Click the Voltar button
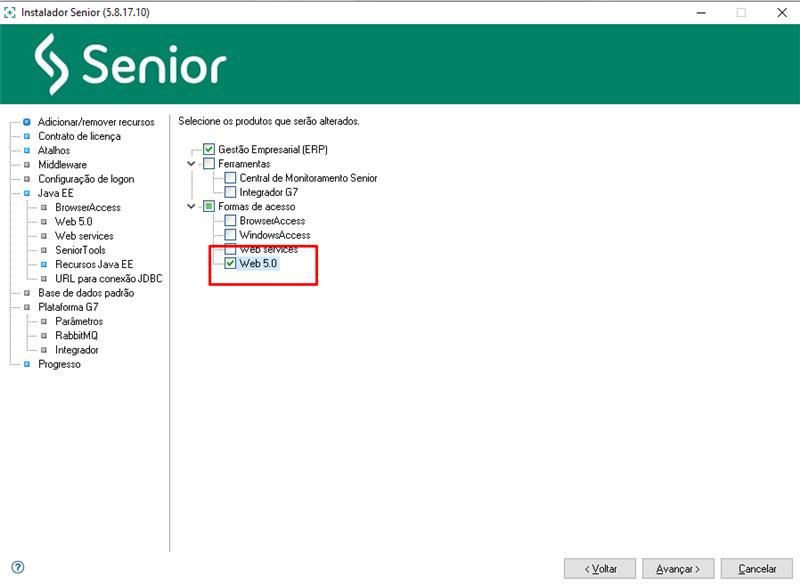The height and width of the screenshot is (584, 800). point(600,569)
